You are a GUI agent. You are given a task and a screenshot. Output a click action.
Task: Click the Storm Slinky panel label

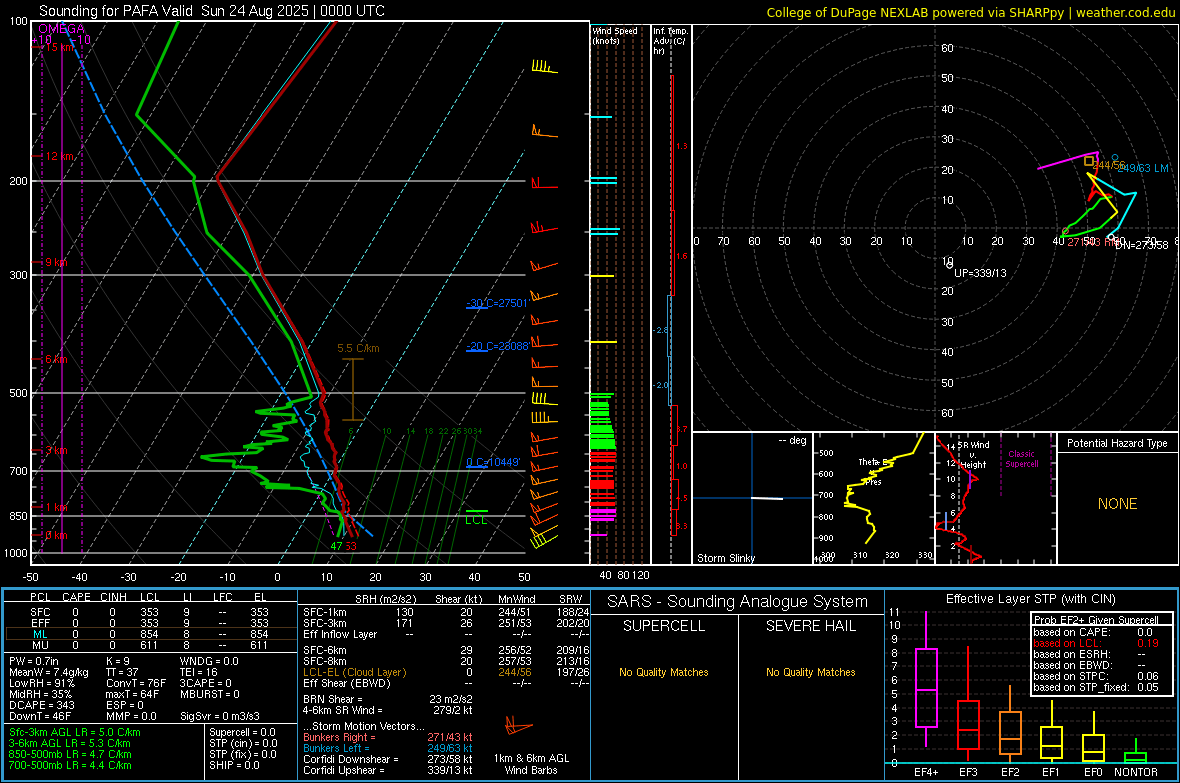coord(725,558)
